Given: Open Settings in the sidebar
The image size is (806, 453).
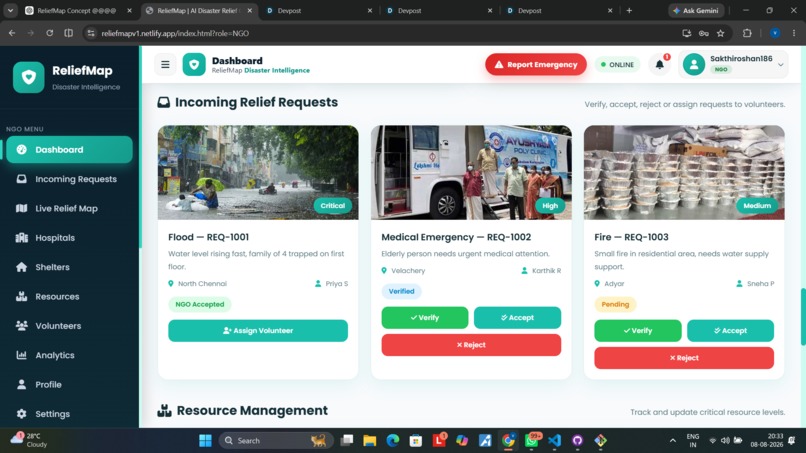Looking at the screenshot, I should point(69,413).
